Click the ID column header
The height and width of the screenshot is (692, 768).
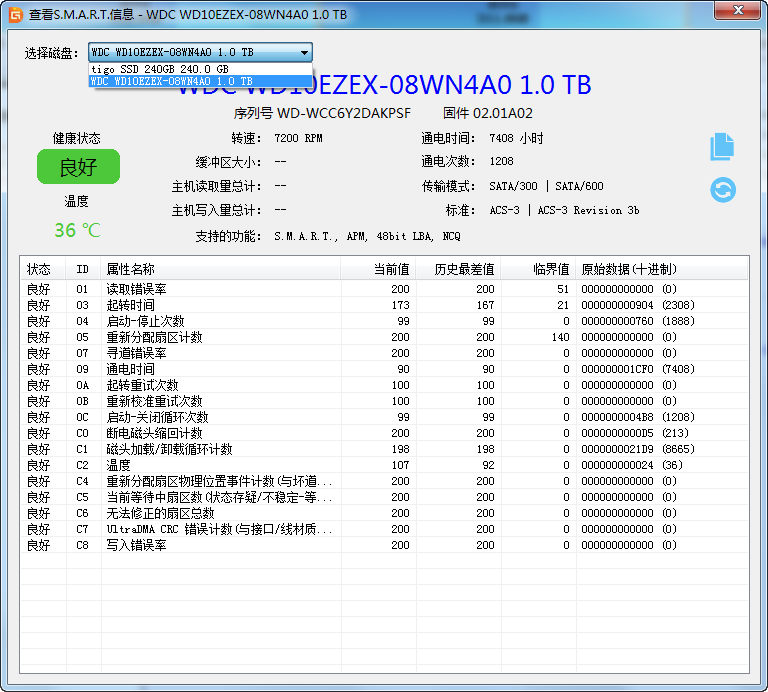83,269
